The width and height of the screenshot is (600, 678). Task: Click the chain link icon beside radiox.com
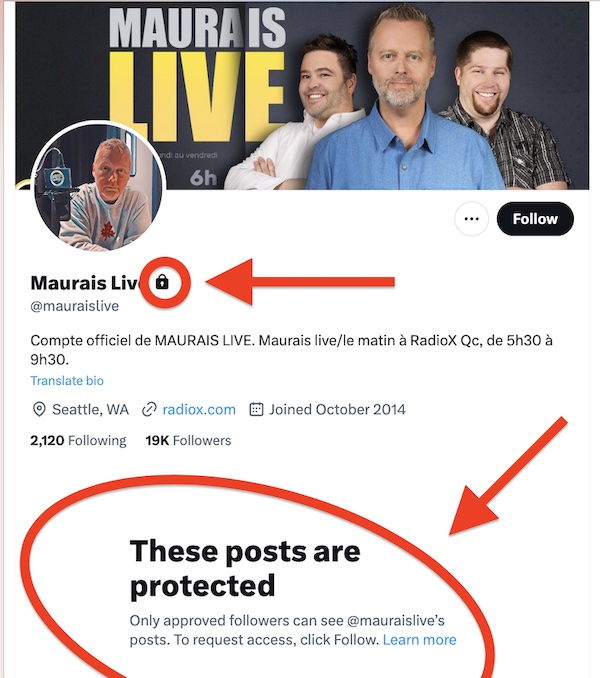[149, 409]
